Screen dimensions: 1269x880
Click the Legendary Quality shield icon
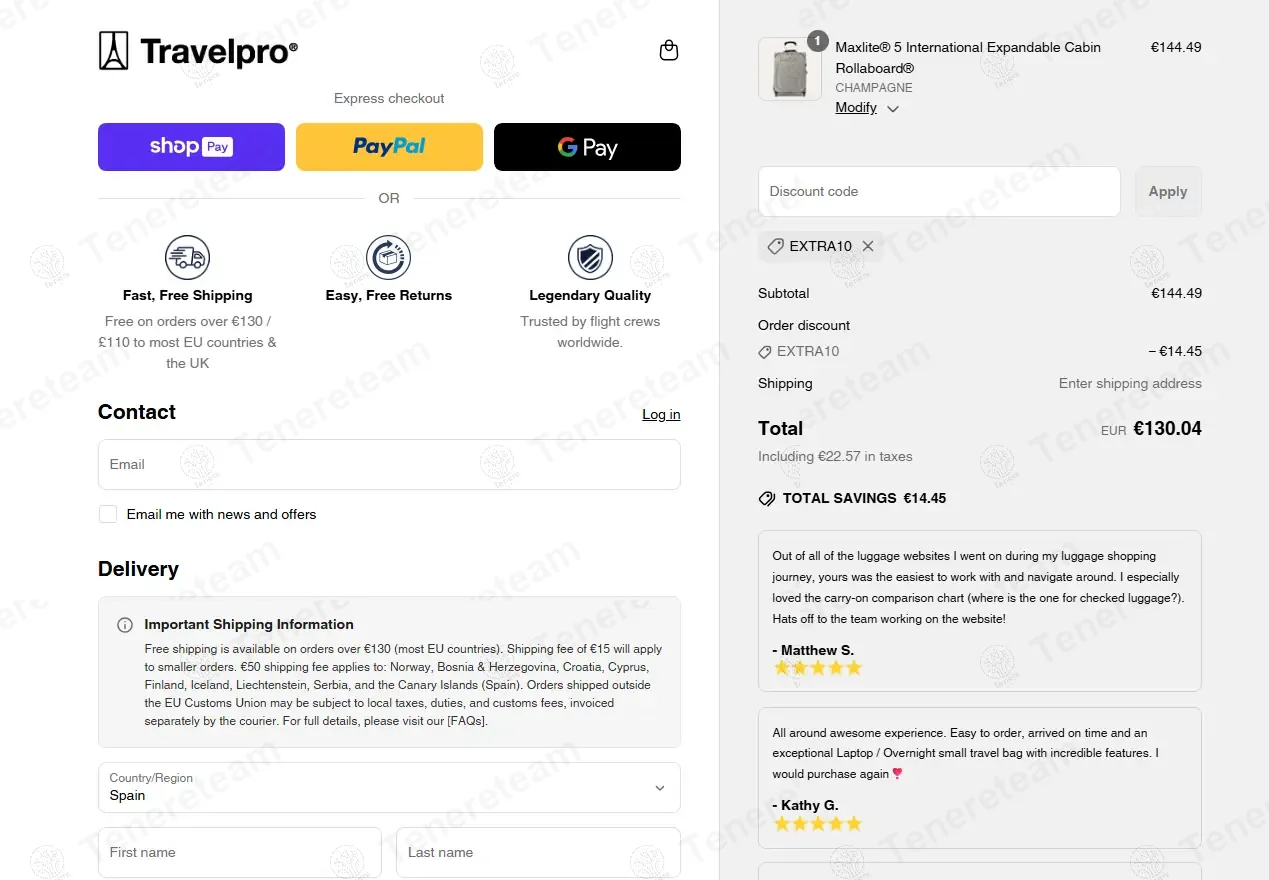[590, 258]
